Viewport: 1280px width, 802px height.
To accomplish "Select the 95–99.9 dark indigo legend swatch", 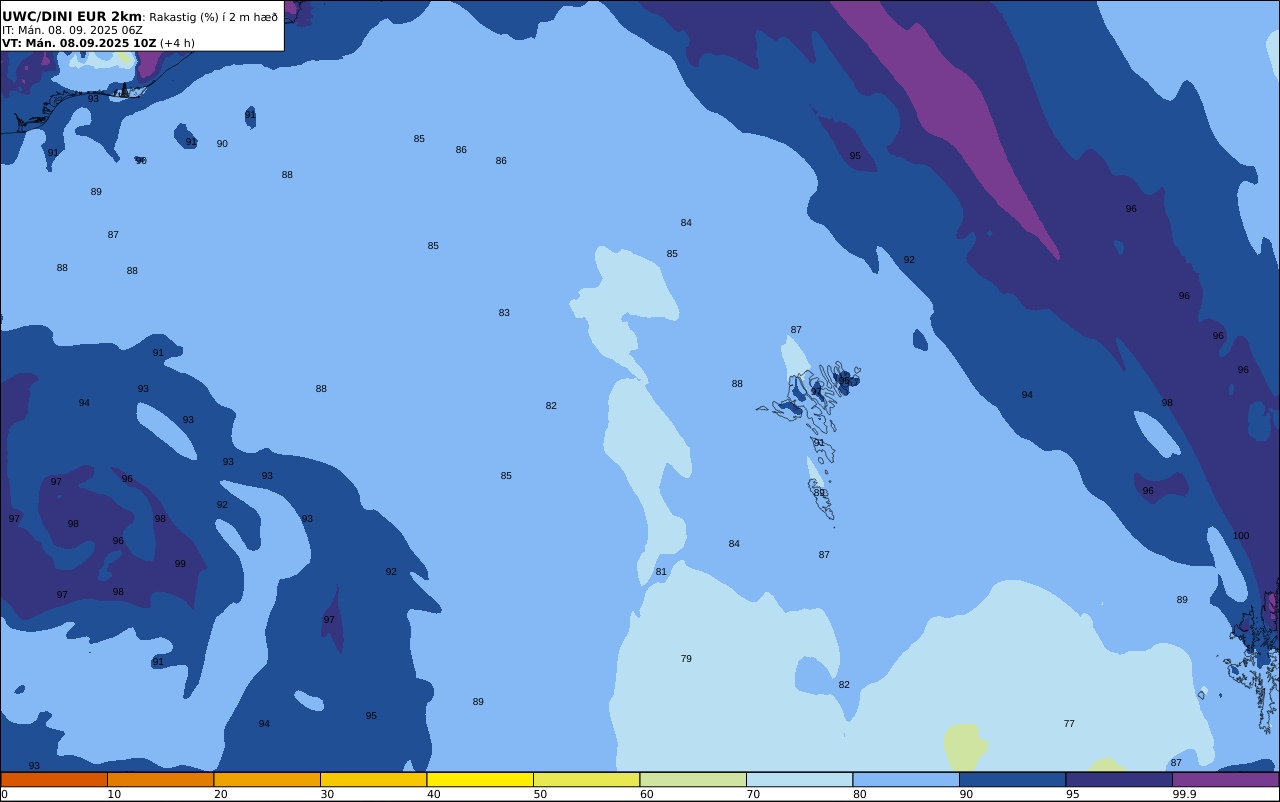I will [x=1119, y=779].
